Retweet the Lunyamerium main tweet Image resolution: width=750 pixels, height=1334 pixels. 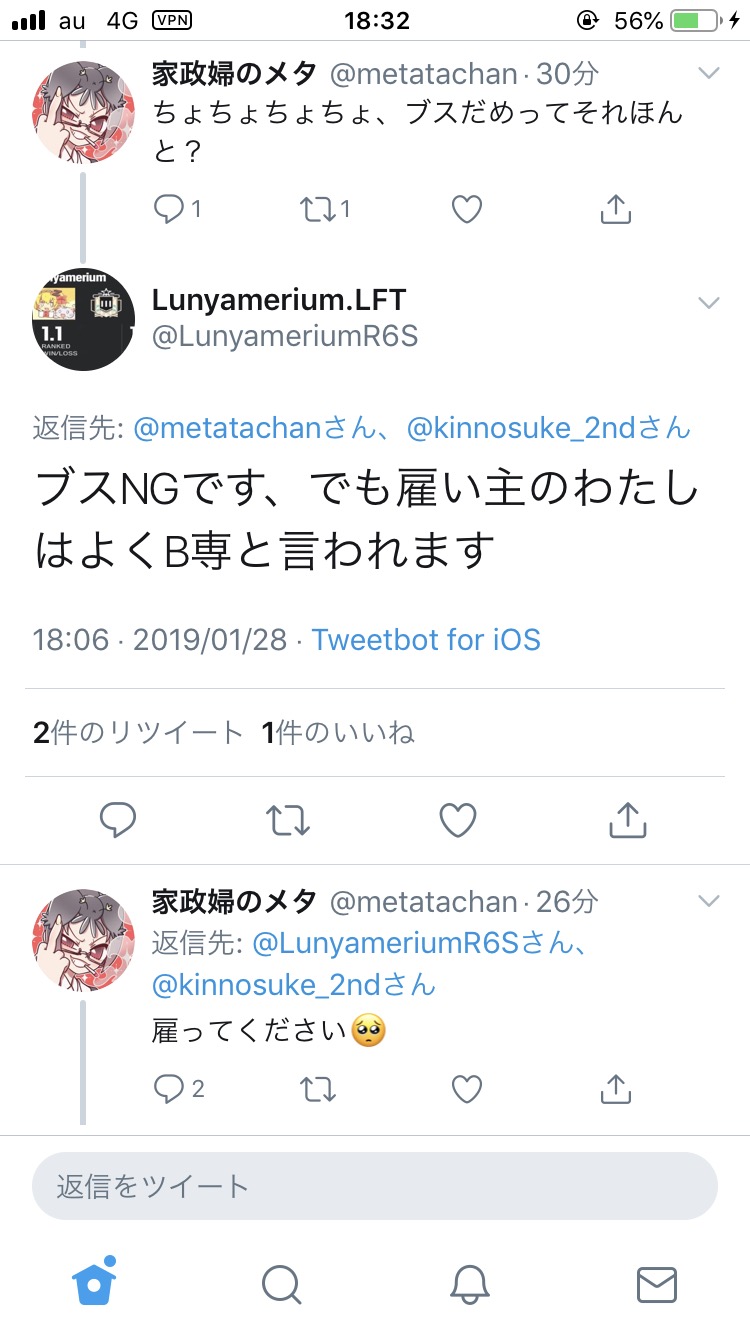[x=289, y=820]
